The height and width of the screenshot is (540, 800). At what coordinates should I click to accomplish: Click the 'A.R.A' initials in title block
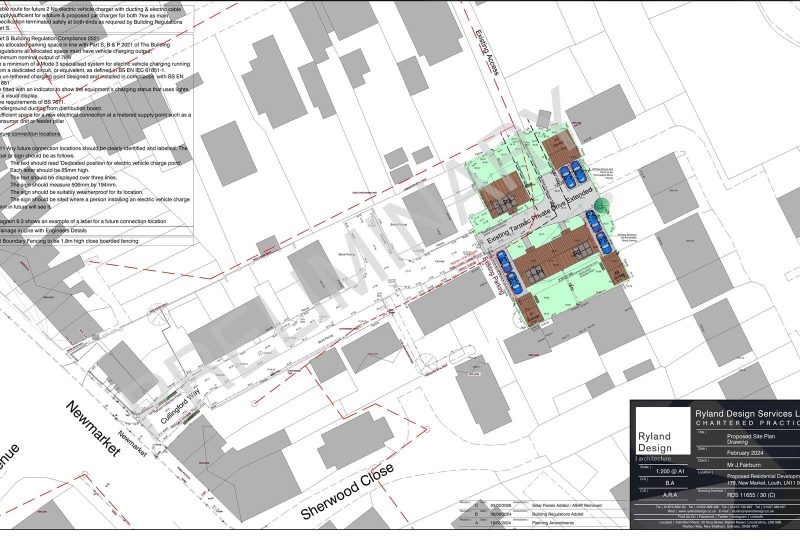click(x=670, y=495)
